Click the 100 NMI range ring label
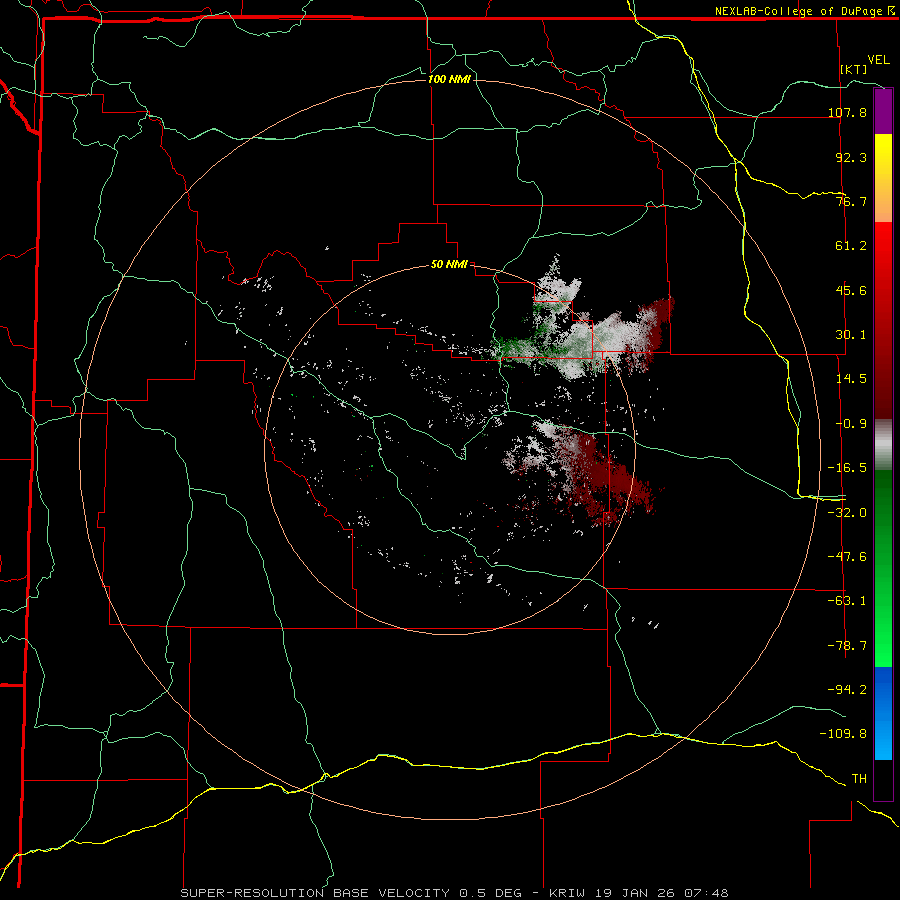The image size is (900, 900). pyautogui.click(x=449, y=79)
